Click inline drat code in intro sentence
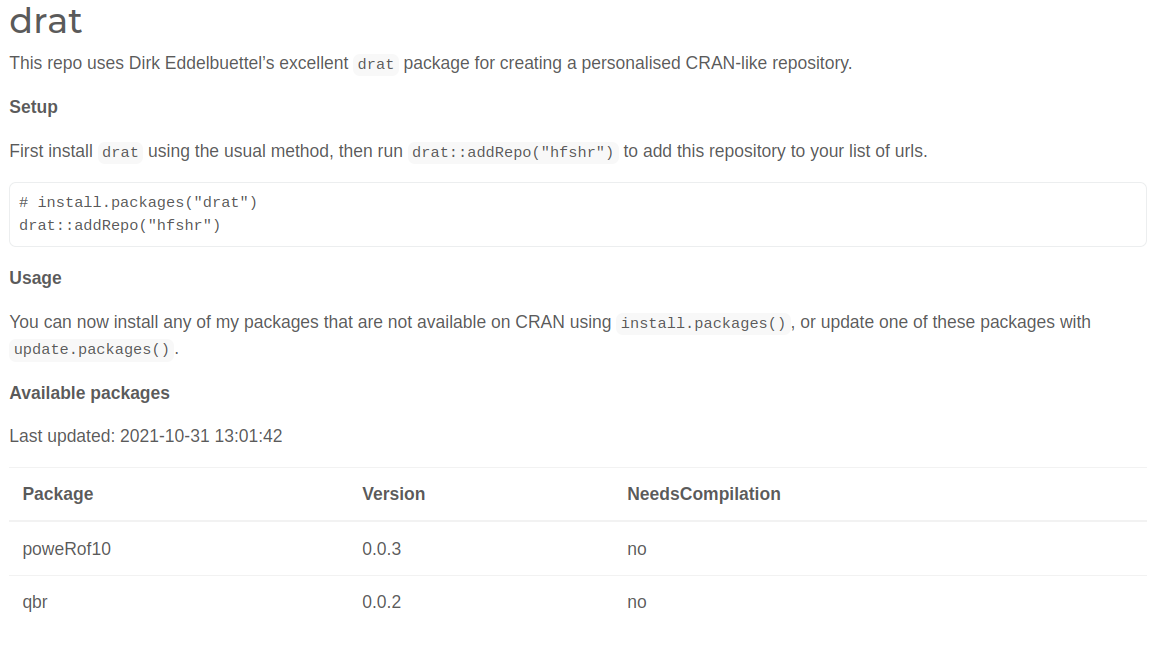 pyautogui.click(x=375, y=65)
